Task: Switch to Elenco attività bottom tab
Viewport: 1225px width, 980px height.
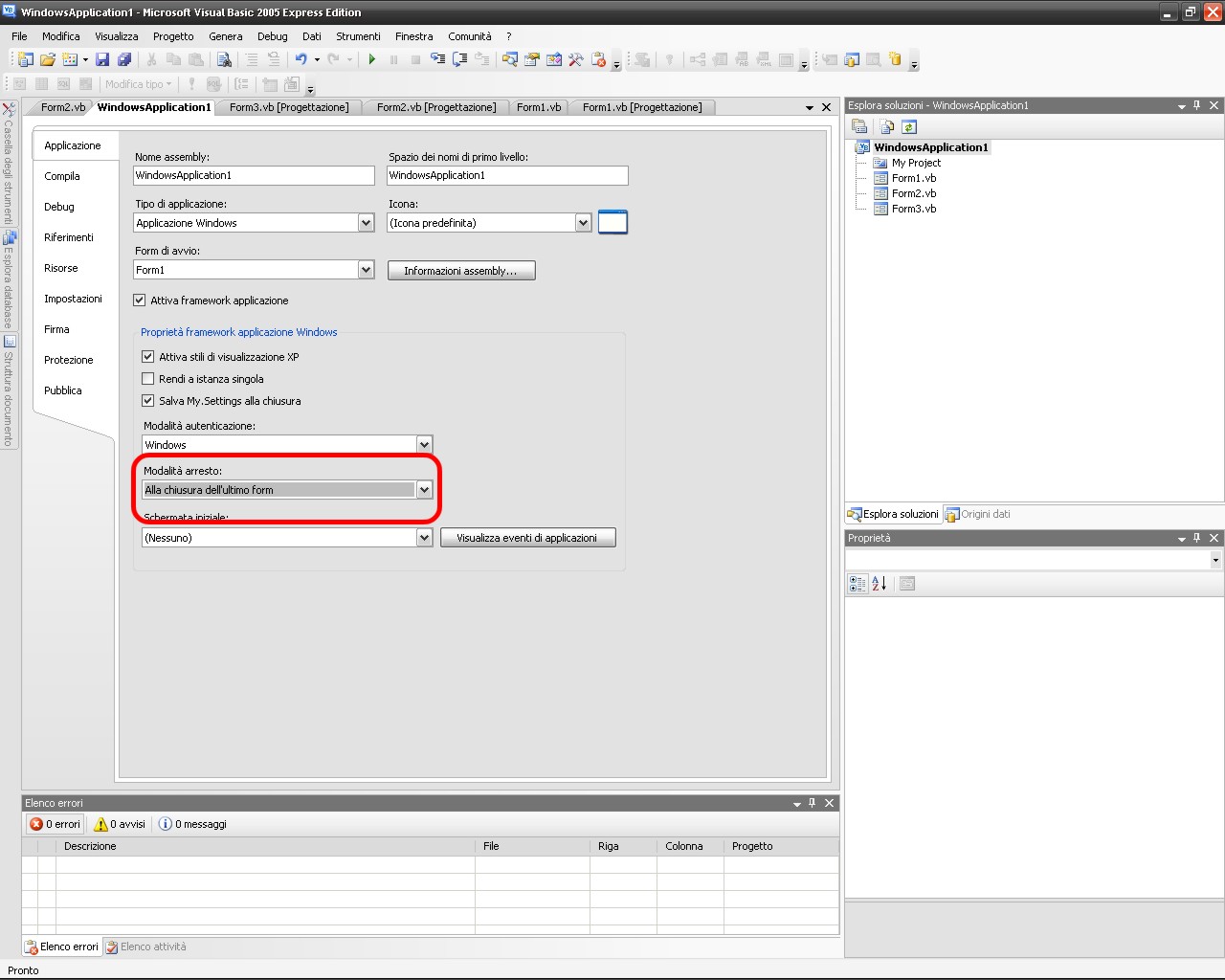Action: tap(146, 947)
